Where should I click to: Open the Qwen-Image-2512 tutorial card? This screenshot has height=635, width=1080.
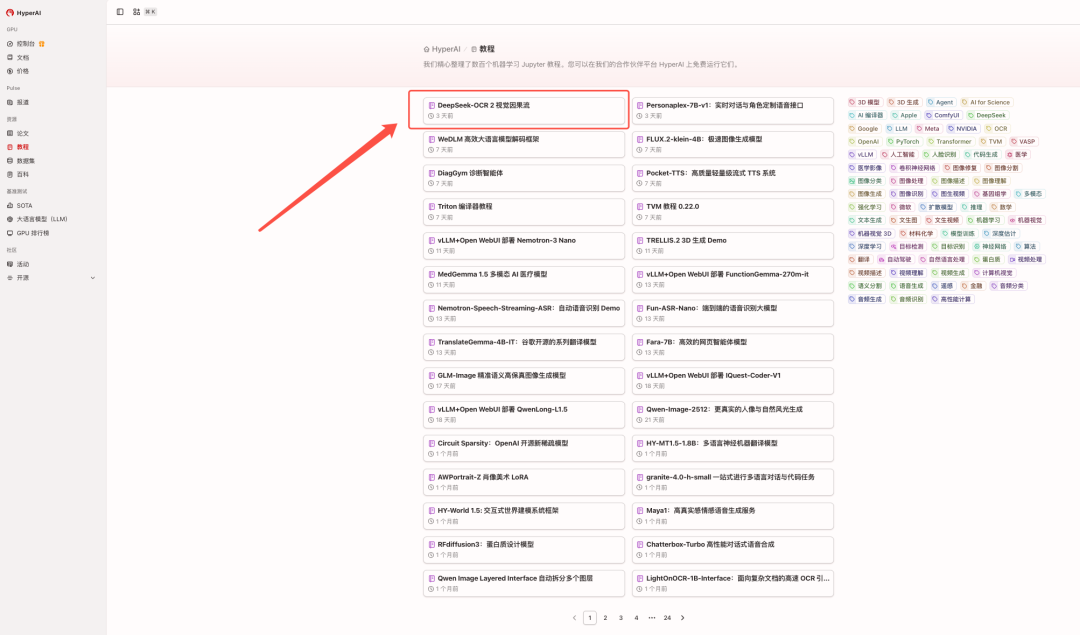(x=733, y=414)
